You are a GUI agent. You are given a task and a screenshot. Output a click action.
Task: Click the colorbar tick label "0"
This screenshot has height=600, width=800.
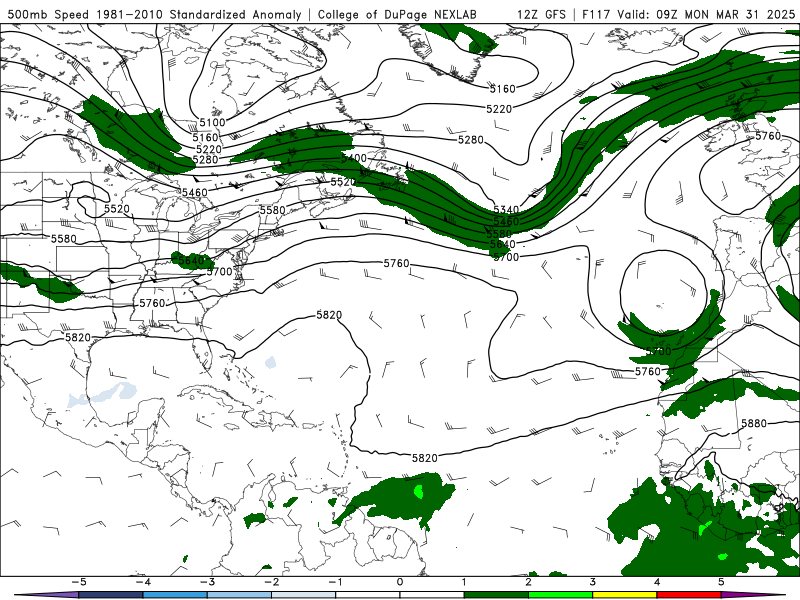tap(400, 582)
